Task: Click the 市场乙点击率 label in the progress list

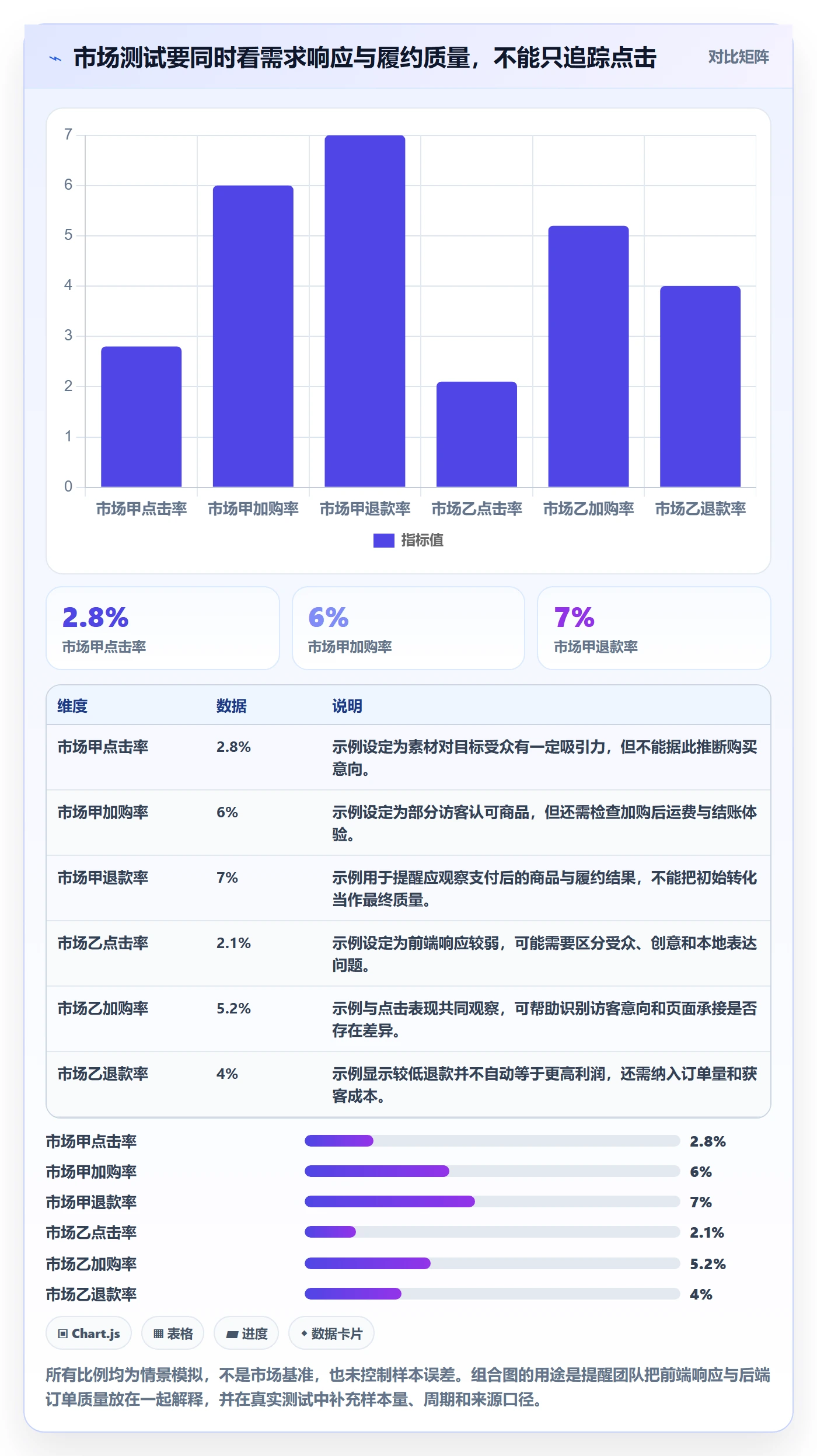Action: (91, 1232)
